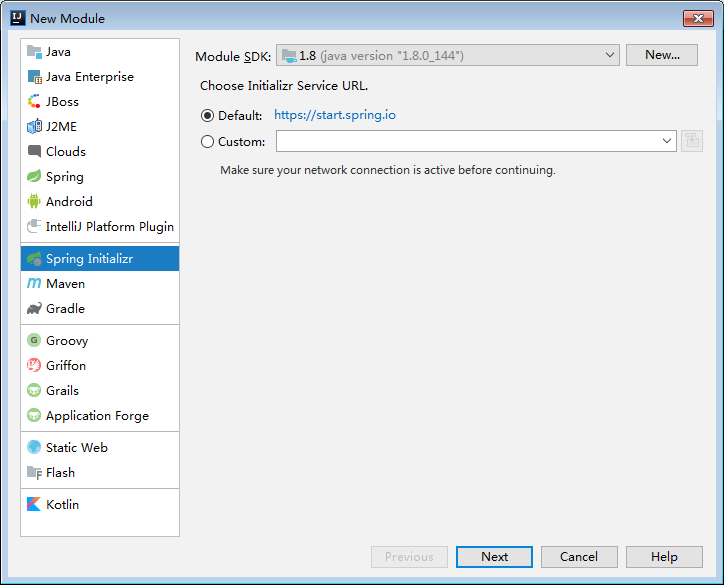Select the Application Forge label

(x=97, y=416)
